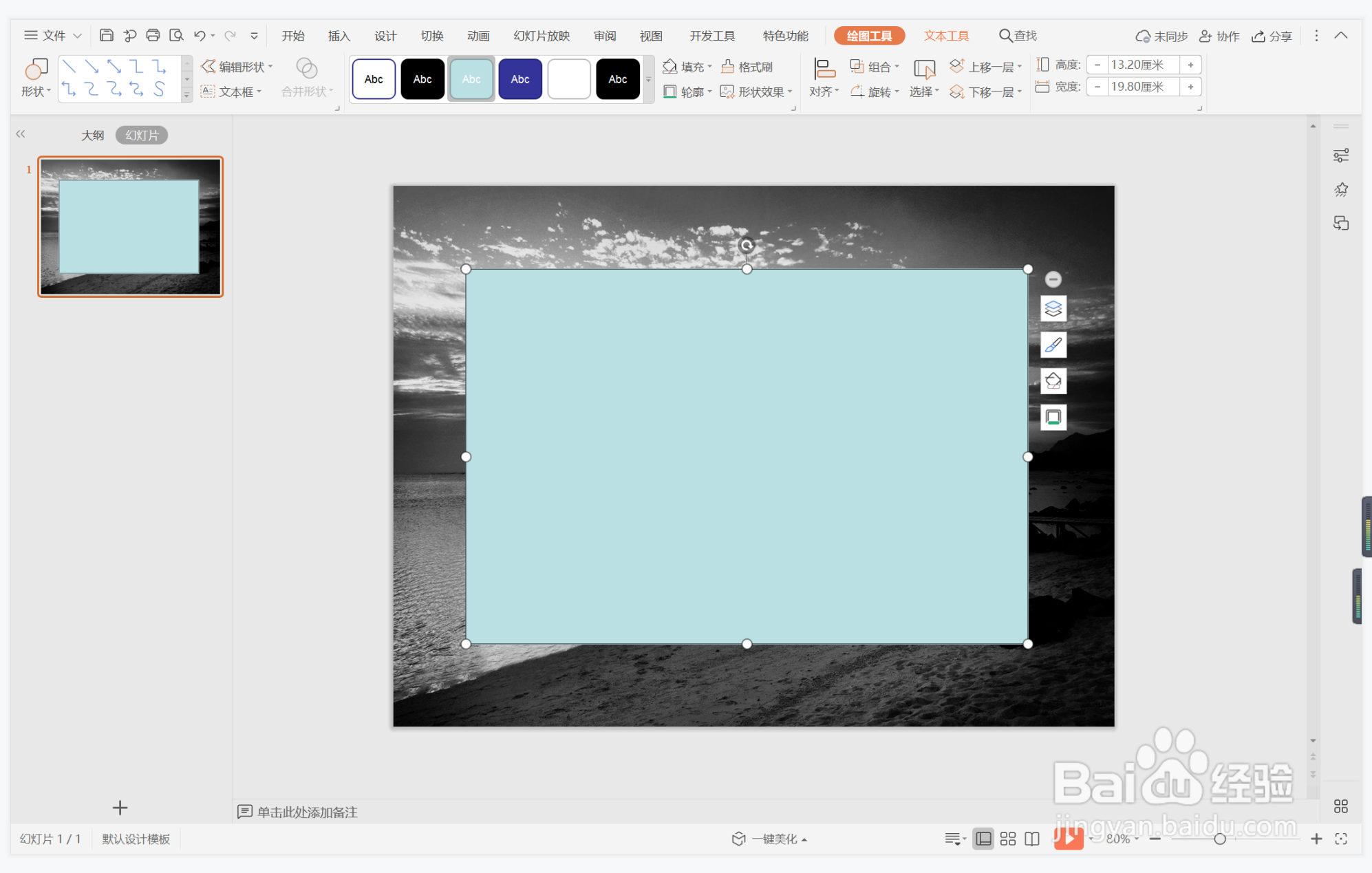1372x873 pixels.
Task: Collapse the slide panel with double chevron
Action: 21,134
